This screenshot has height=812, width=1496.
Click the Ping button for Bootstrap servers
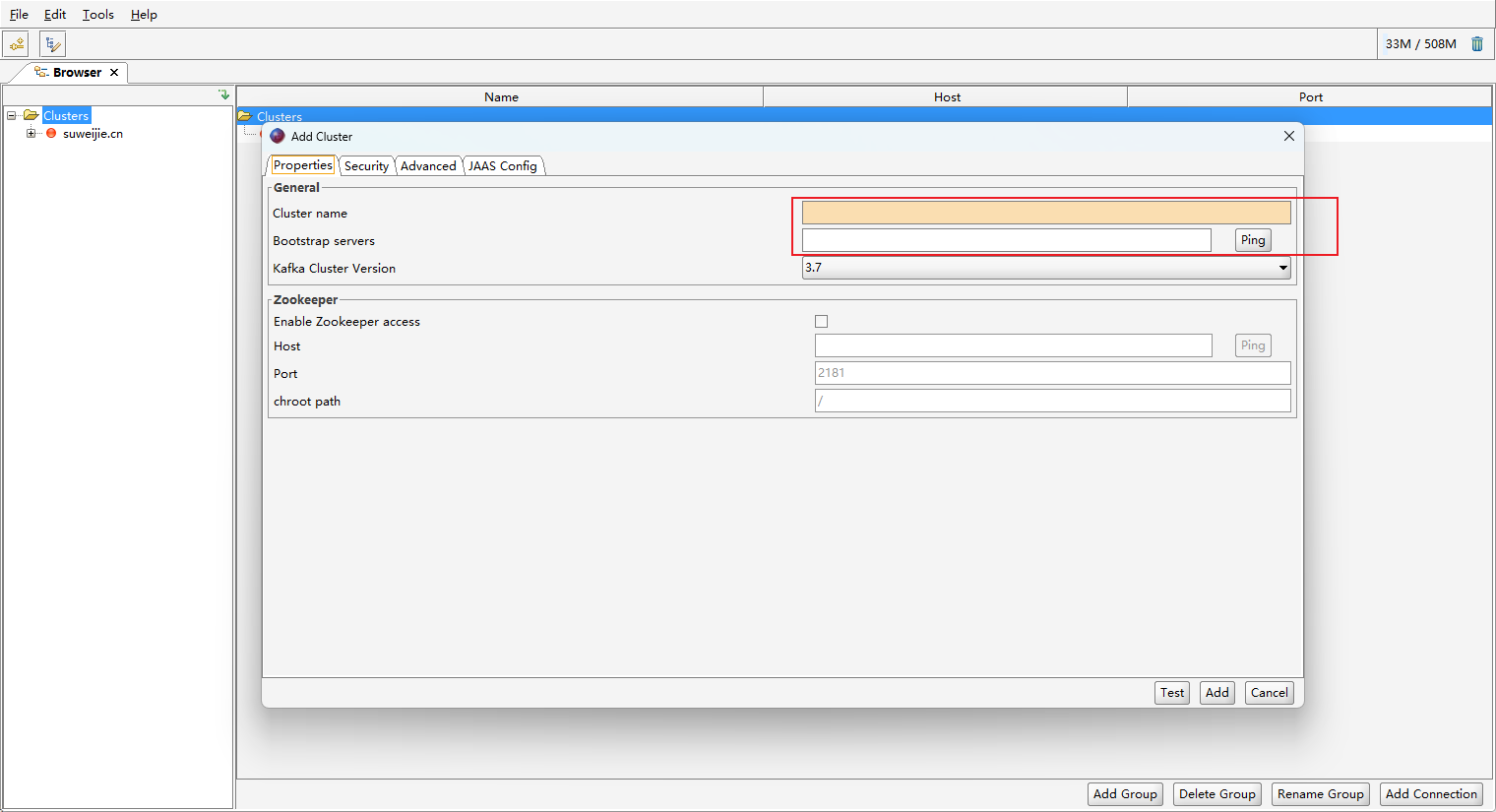[x=1252, y=239]
